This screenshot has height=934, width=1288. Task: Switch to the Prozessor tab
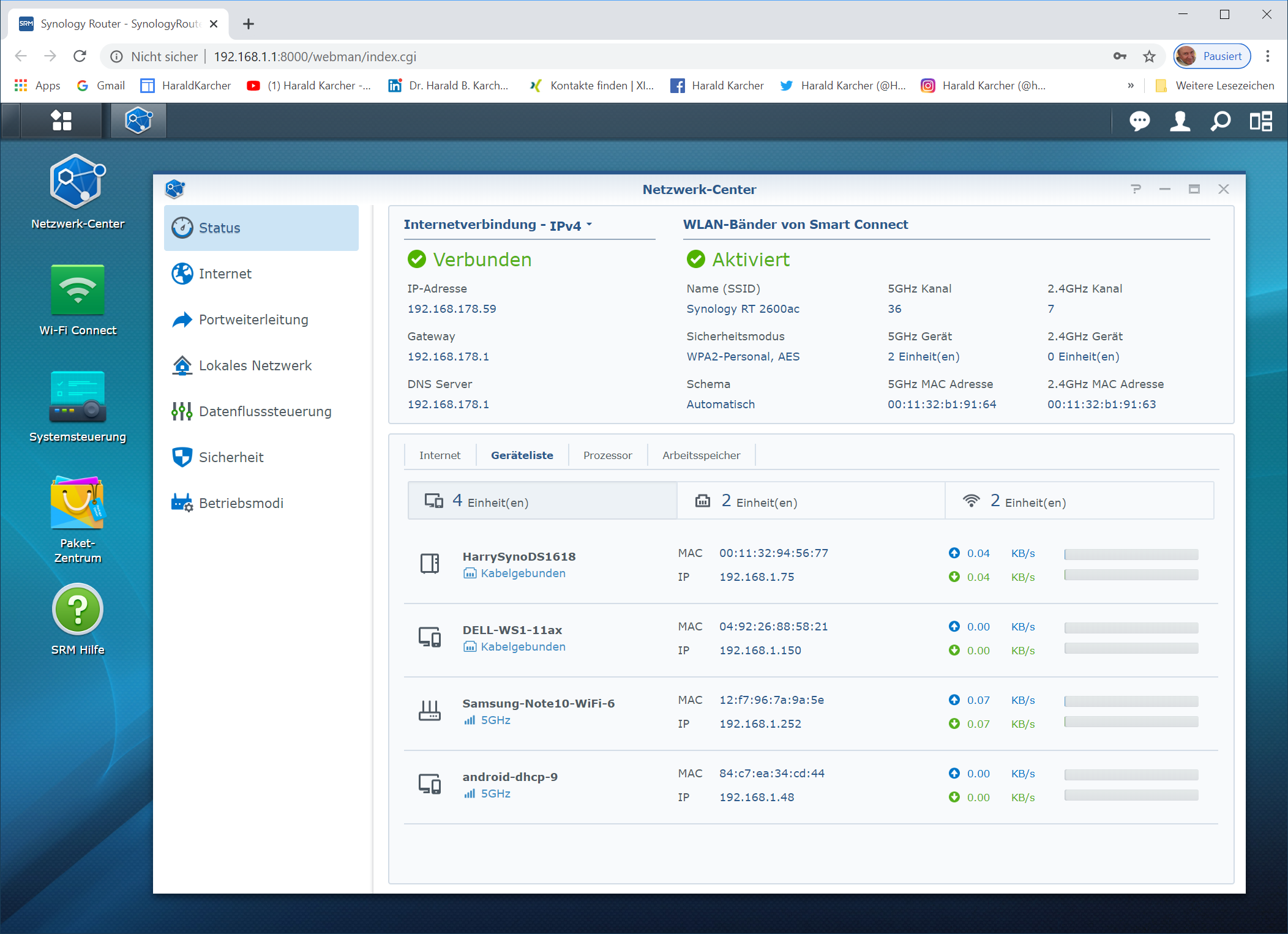607,455
